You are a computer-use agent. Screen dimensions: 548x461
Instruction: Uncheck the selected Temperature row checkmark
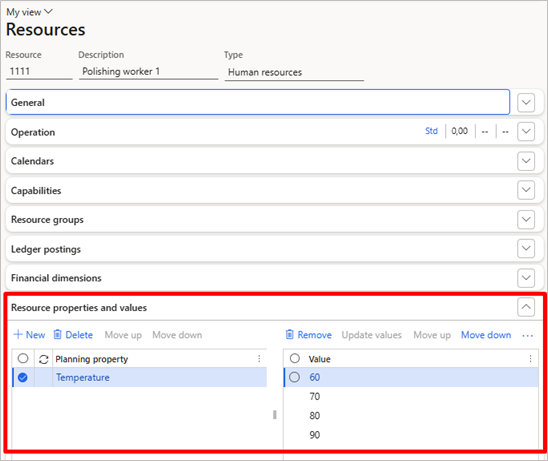[23, 377]
